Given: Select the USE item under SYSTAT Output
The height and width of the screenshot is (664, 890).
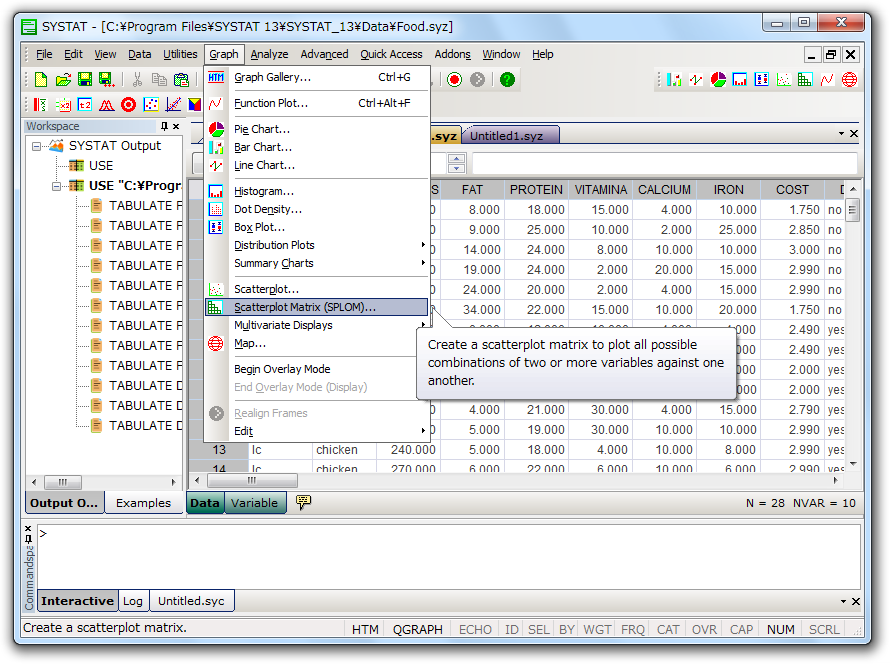Looking at the screenshot, I should coord(100,166).
